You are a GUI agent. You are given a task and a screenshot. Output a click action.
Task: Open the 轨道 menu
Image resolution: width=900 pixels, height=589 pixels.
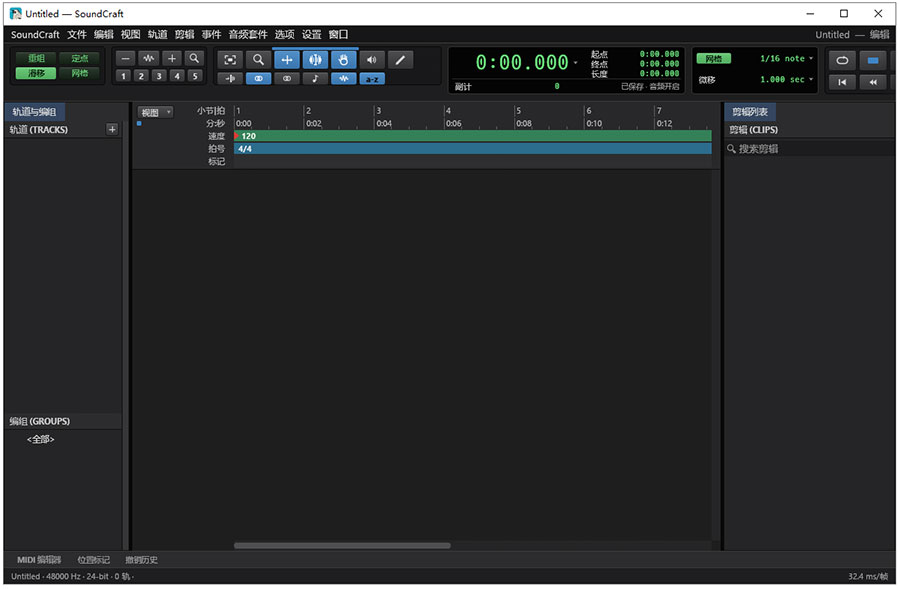coord(157,34)
